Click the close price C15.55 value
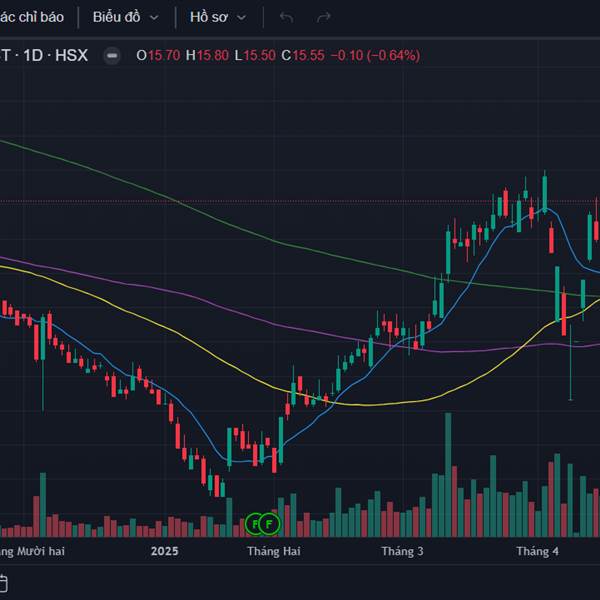The width and height of the screenshot is (600, 600). 303,55
